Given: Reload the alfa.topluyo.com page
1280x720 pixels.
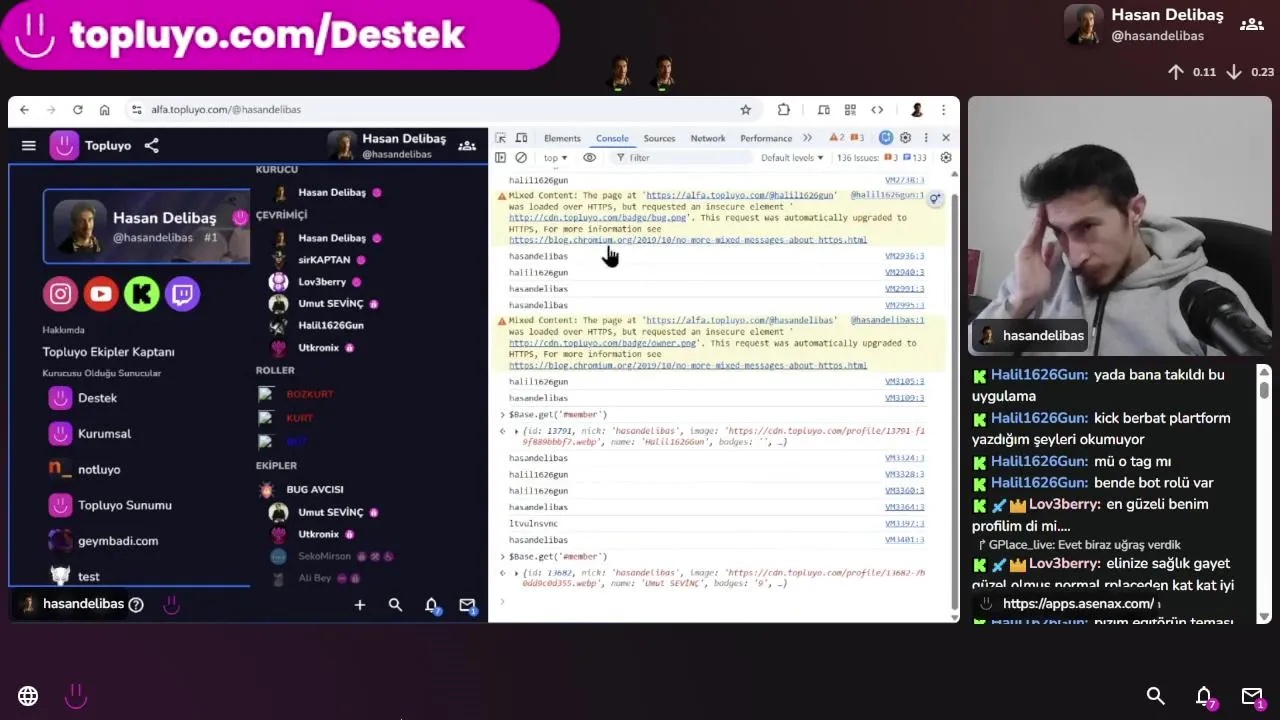Looking at the screenshot, I should pyautogui.click(x=77, y=110).
